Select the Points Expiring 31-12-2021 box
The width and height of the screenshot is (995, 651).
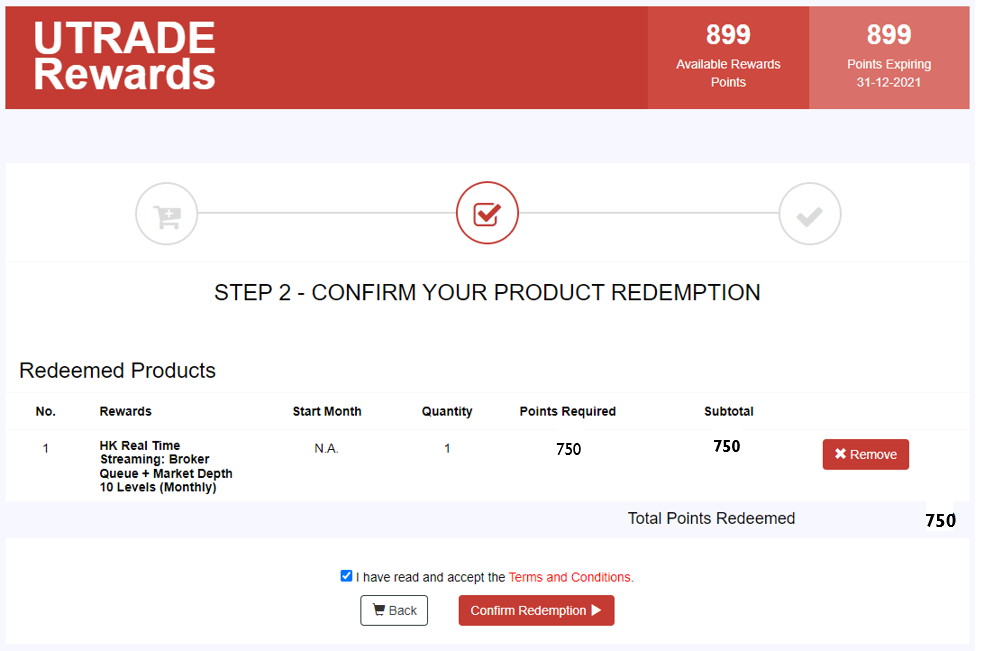coord(889,57)
